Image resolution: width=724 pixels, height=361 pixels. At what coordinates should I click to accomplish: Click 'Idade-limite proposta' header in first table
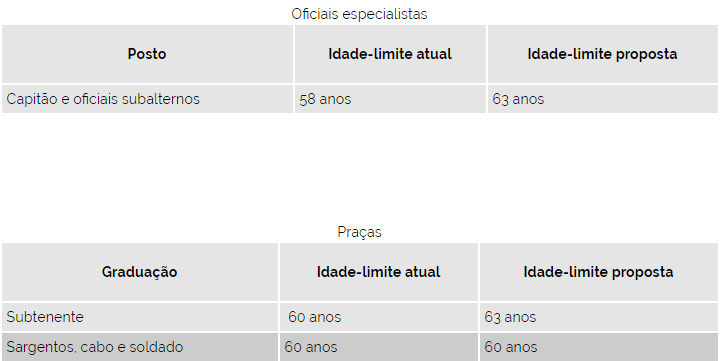click(603, 54)
